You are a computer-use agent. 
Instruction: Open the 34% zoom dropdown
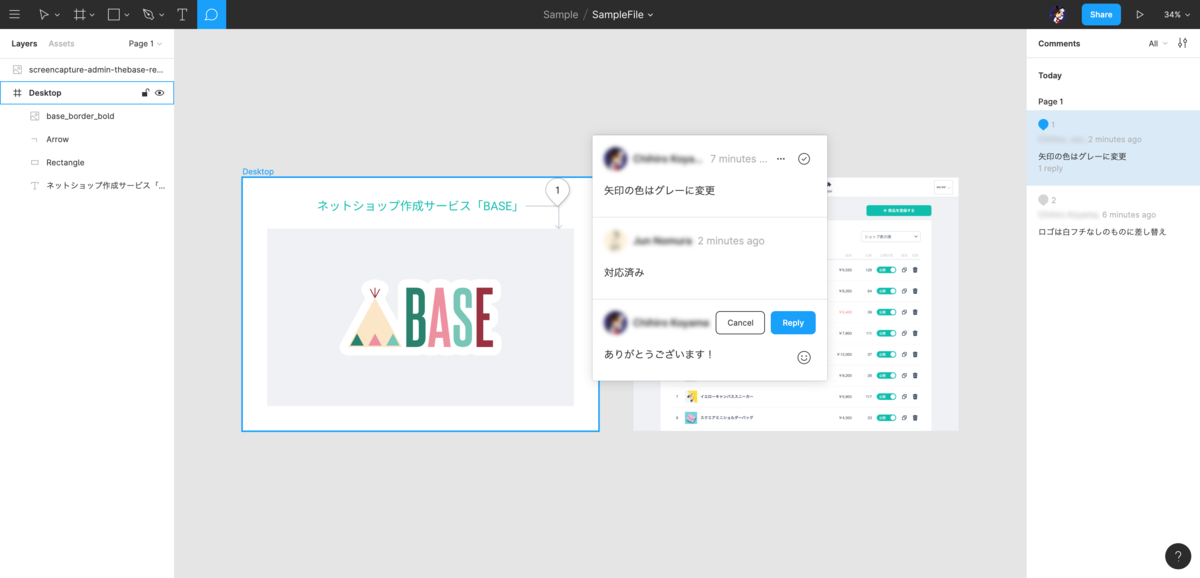click(x=1177, y=14)
